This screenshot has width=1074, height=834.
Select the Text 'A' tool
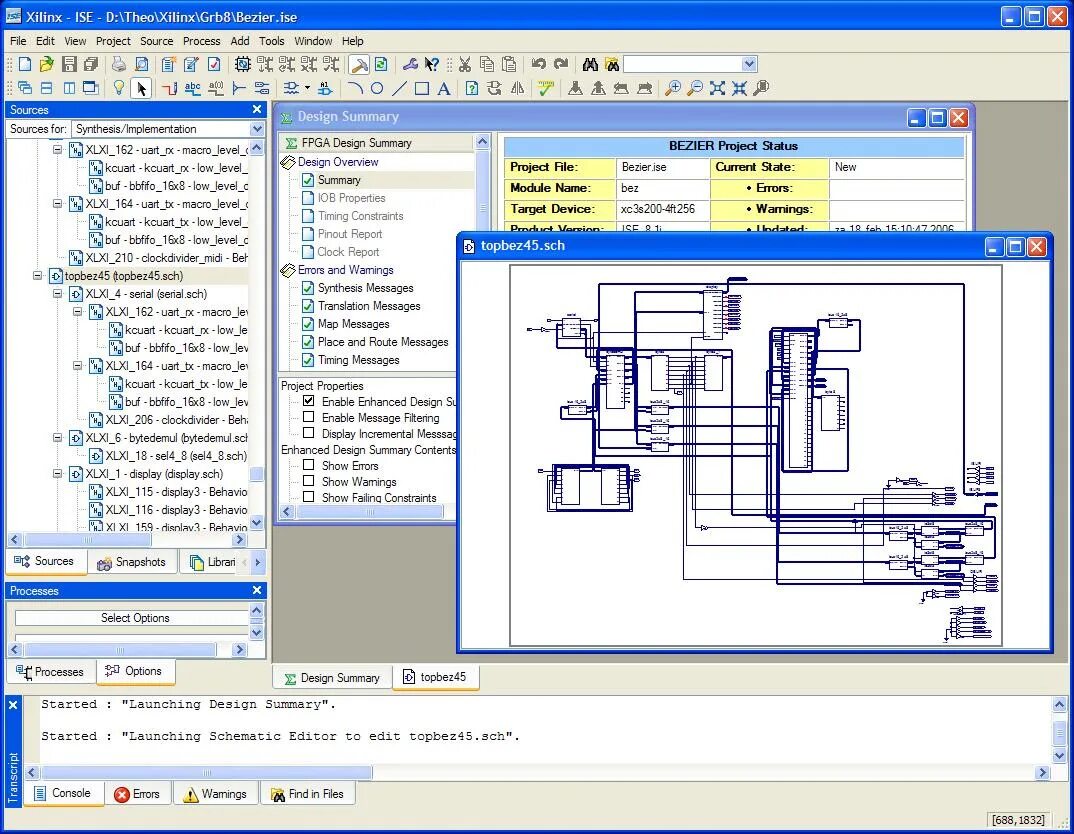(x=444, y=88)
